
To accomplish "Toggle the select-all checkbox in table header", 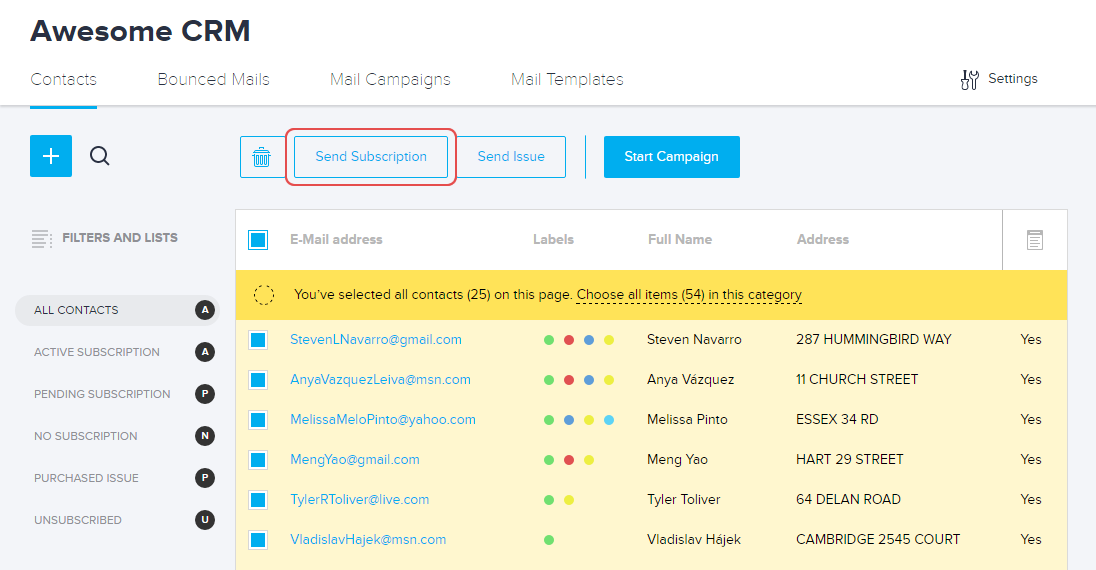I will (x=258, y=240).
